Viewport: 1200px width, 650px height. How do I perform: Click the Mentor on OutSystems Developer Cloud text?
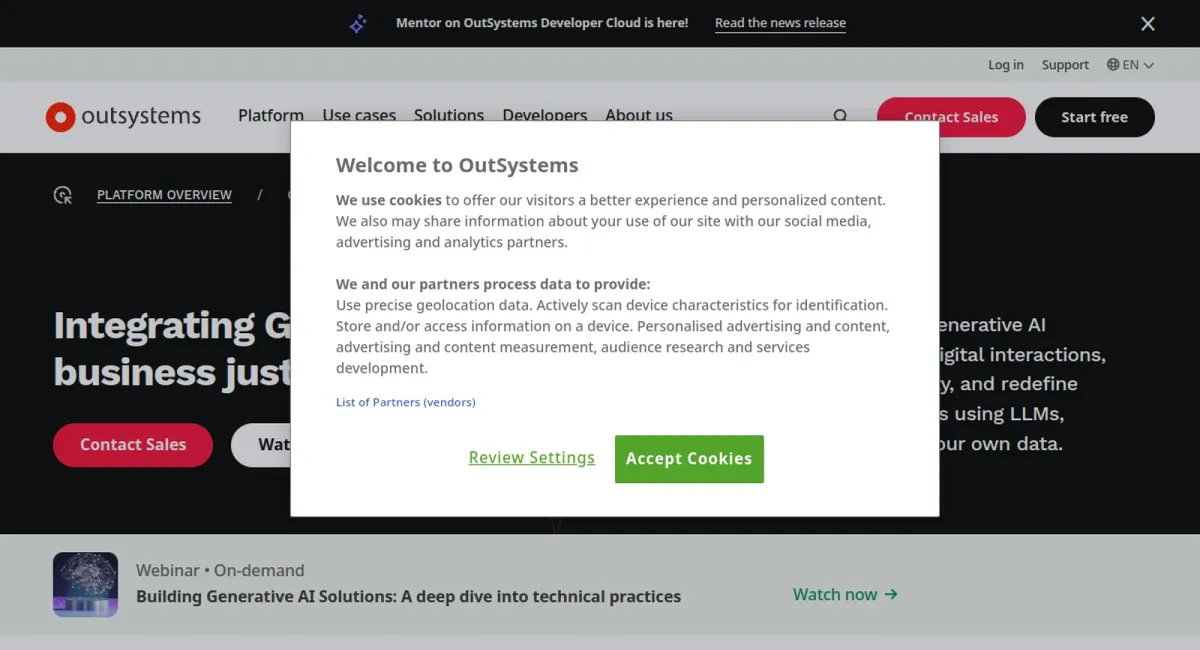[542, 23]
